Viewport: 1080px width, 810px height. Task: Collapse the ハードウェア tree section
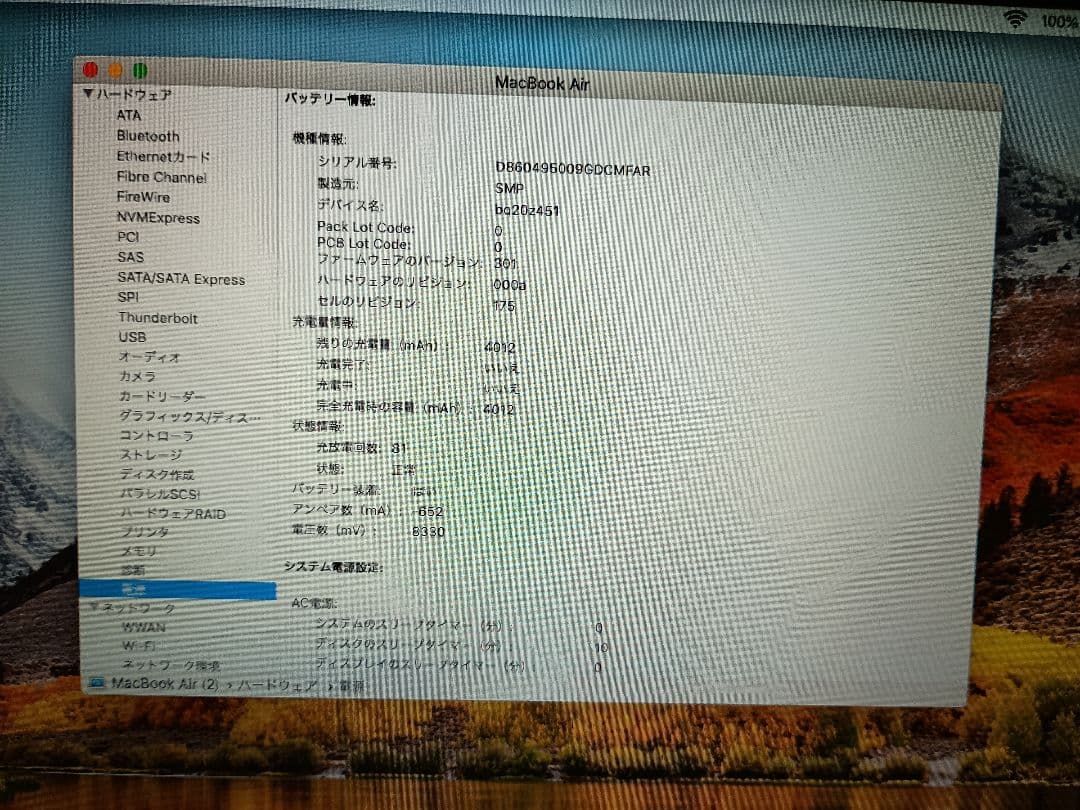click(x=88, y=93)
